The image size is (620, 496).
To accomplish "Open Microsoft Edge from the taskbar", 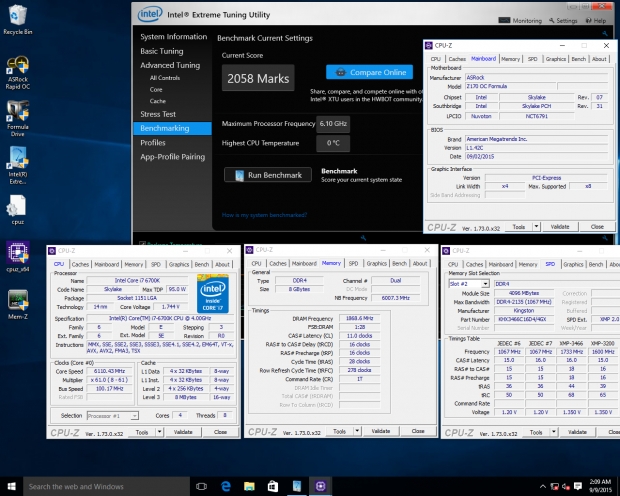I will point(226,486).
